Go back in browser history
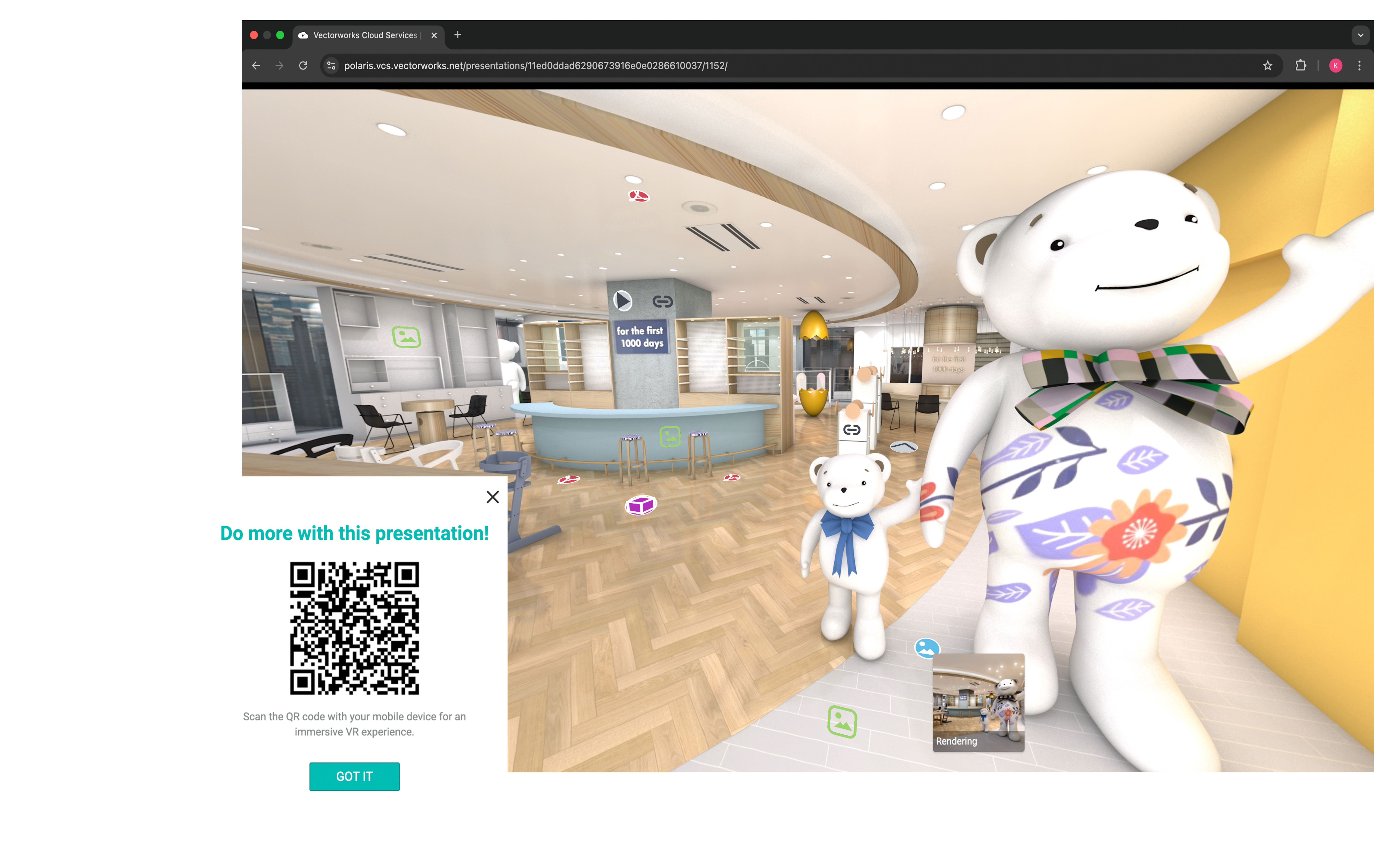This screenshot has height=868, width=1396. click(x=256, y=65)
